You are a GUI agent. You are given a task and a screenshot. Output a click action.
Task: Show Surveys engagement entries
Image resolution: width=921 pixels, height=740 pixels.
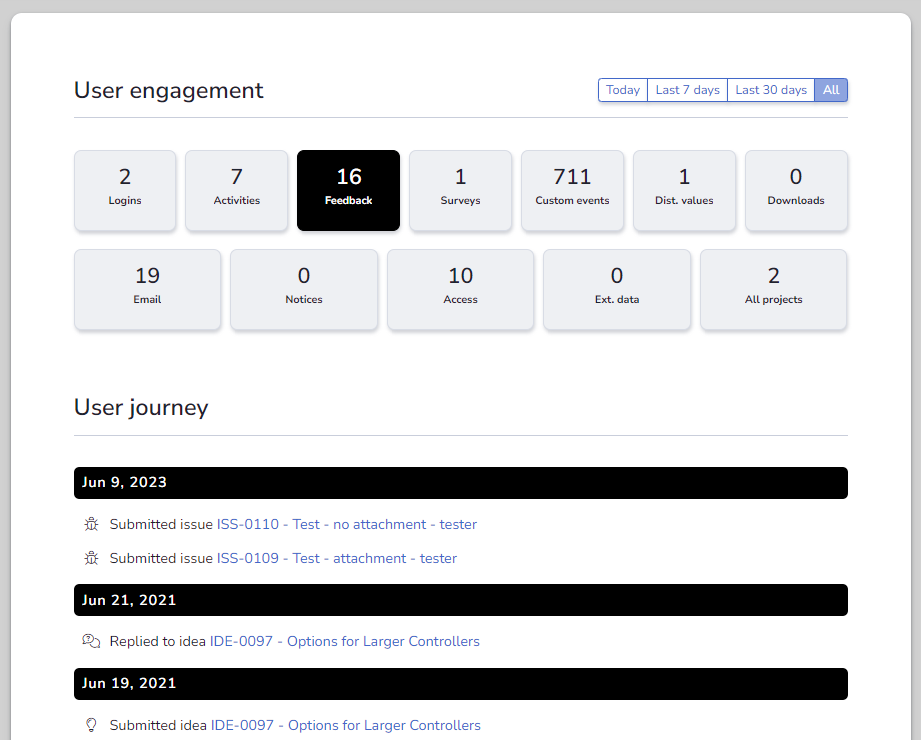[460, 190]
